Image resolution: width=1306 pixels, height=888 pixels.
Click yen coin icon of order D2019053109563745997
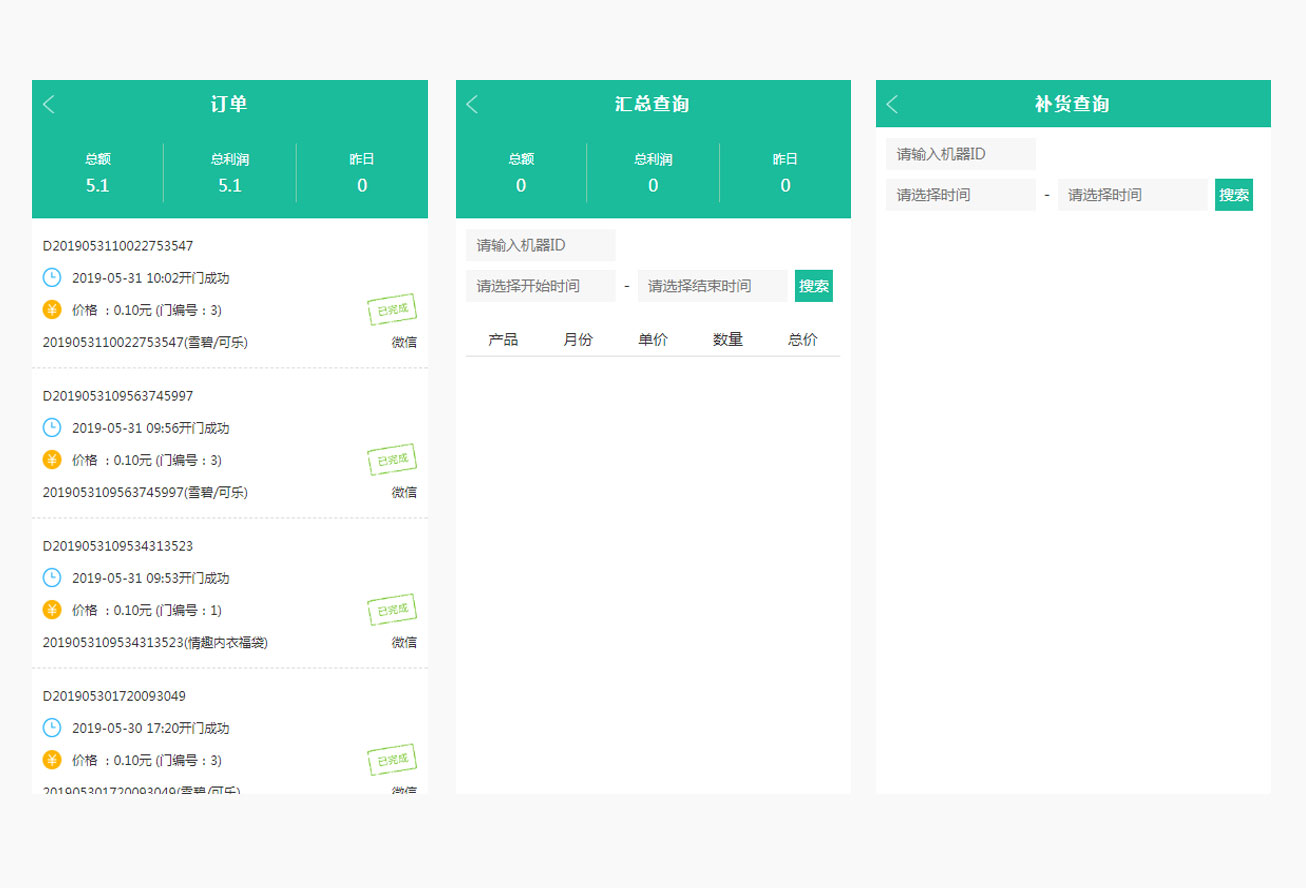click(52, 460)
